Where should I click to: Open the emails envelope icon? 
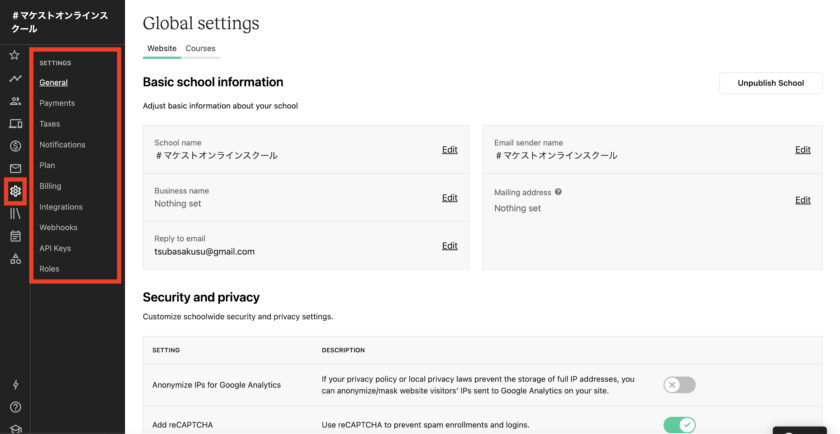pyautogui.click(x=15, y=169)
